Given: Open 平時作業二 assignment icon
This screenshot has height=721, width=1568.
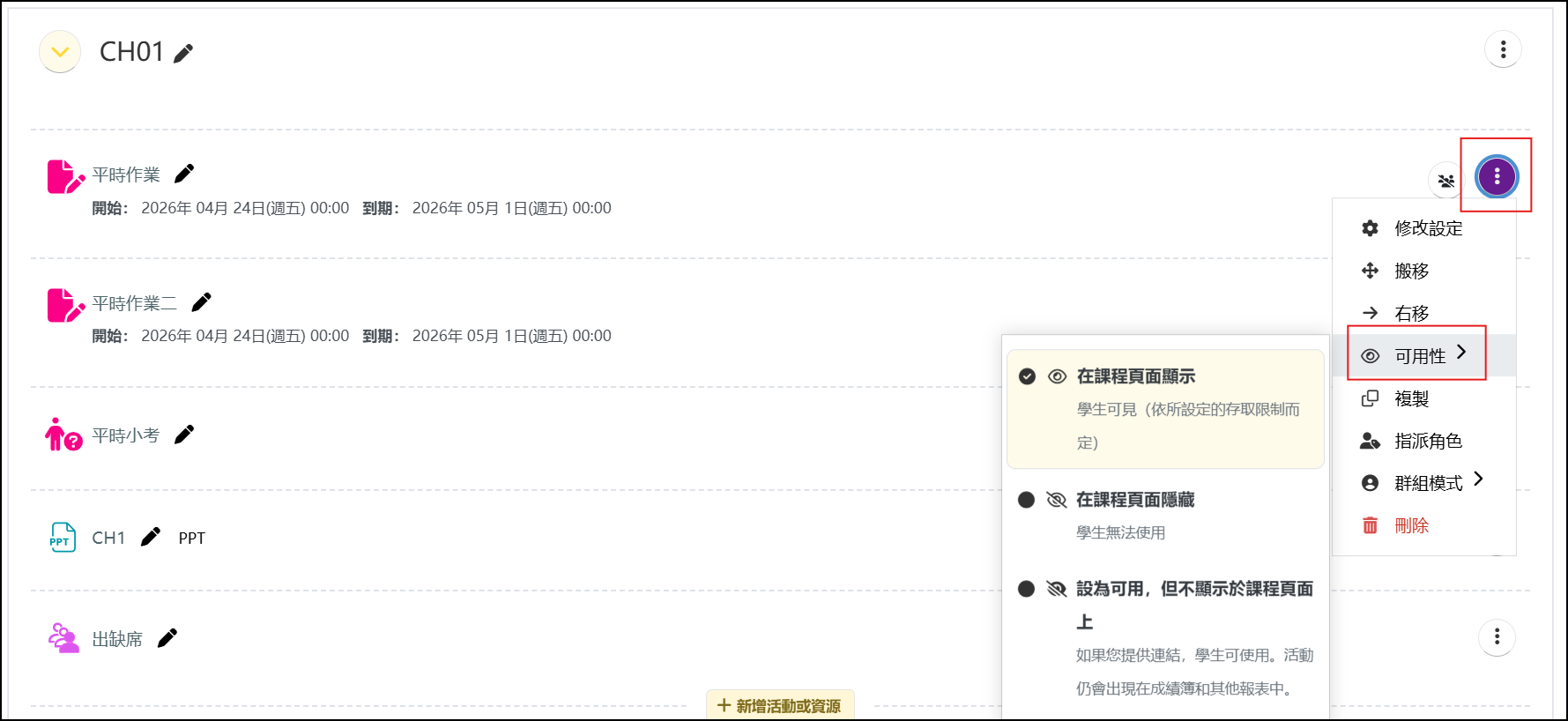Looking at the screenshot, I should [65, 305].
